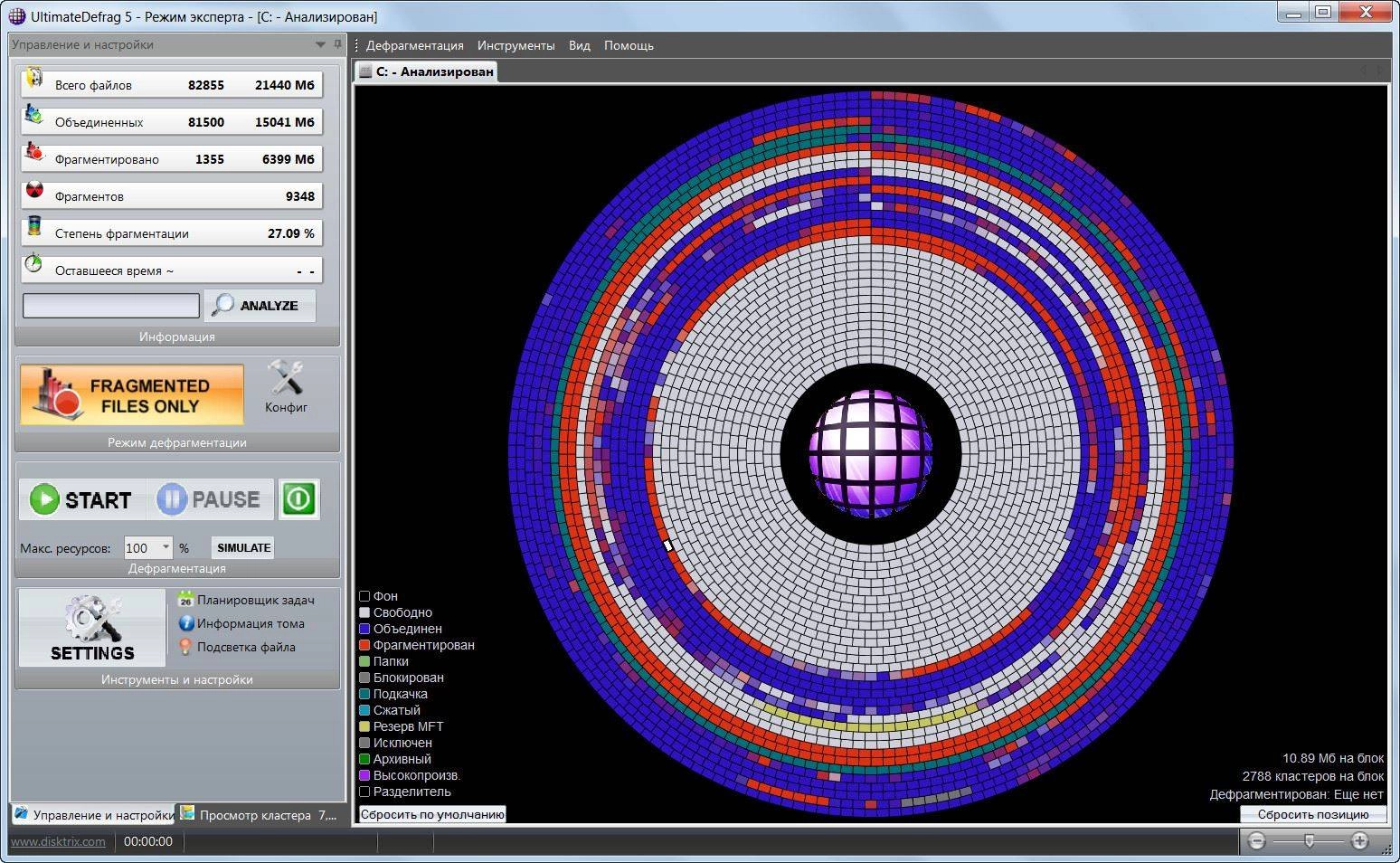Click Всего файлов count 82855
1400x863 pixels.
click(x=206, y=85)
